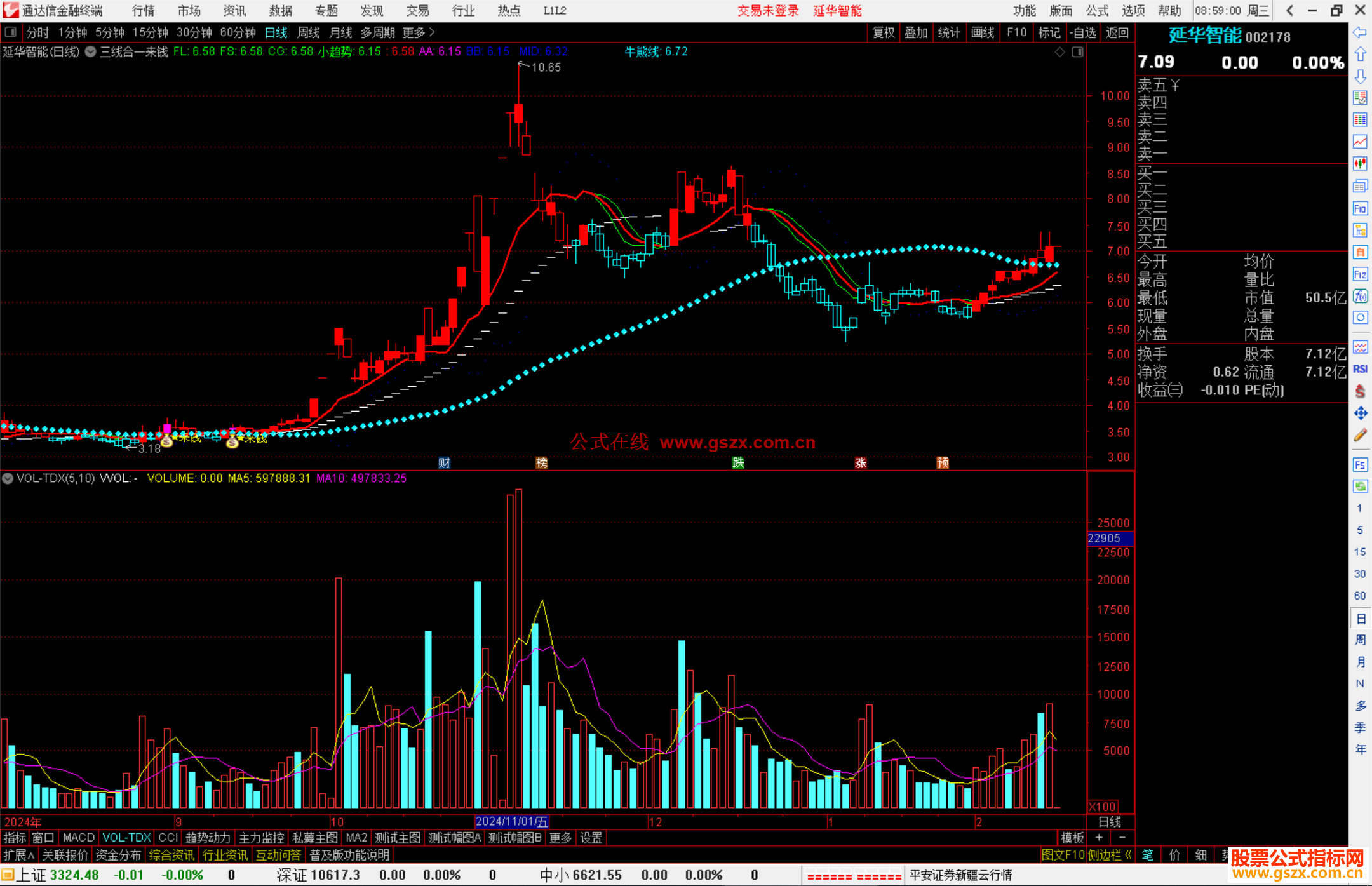The width and height of the screenshot is (1372, 886).
Task: Select weekly period '周' in sidebar
Action: tap(1361, 640)
